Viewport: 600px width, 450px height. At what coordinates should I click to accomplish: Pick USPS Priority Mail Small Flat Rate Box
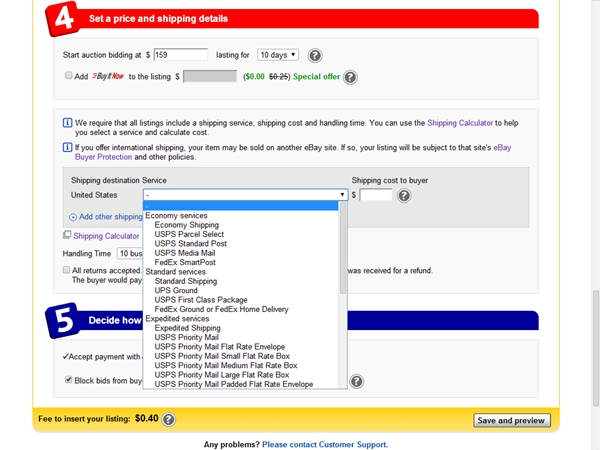tap(222, 356)
